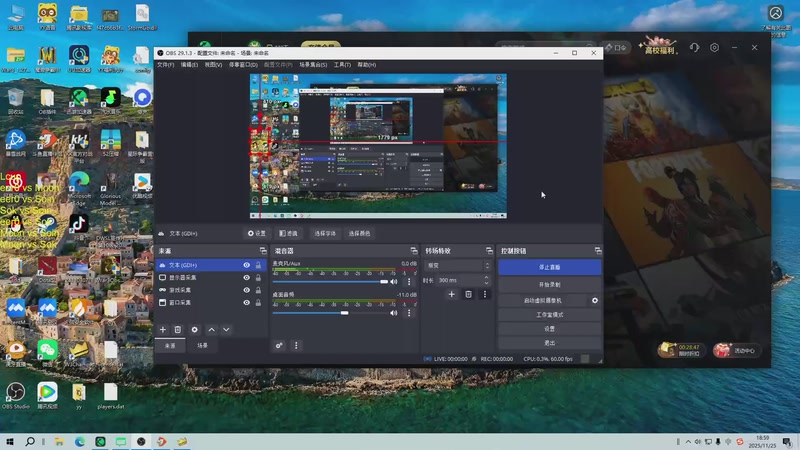Open taskbar search magnifier
Image resolution: width=800 pixels, height=450 pixels.
[x=30, y=441]
